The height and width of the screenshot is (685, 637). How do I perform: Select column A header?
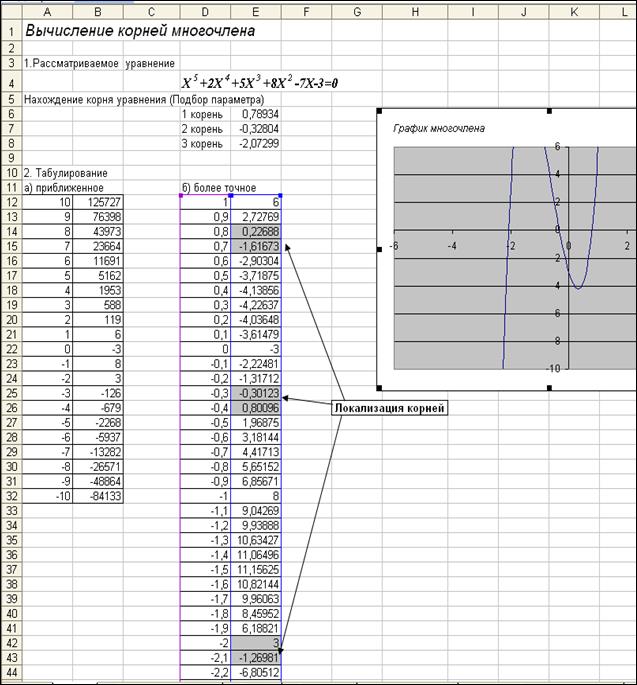pos(47,12)
